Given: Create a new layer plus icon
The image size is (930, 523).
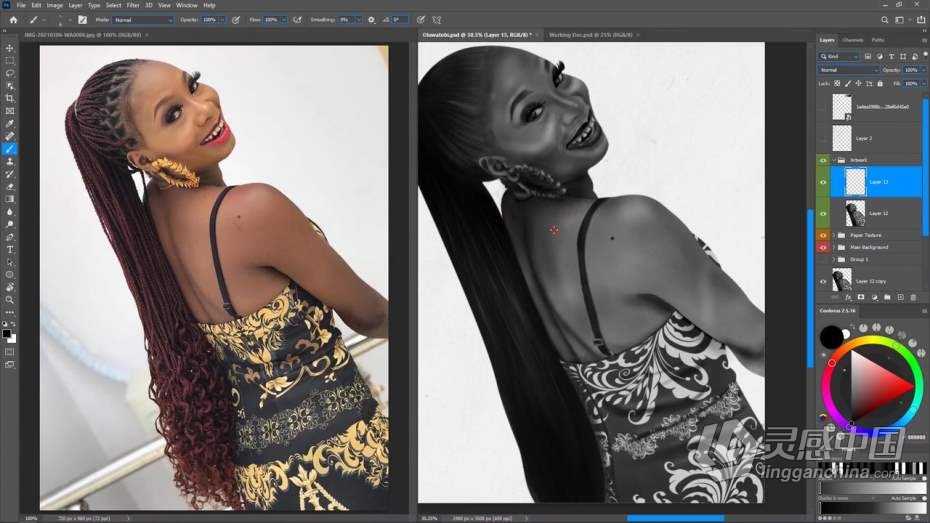Looking at the screenshot, I should coord(900,297).
